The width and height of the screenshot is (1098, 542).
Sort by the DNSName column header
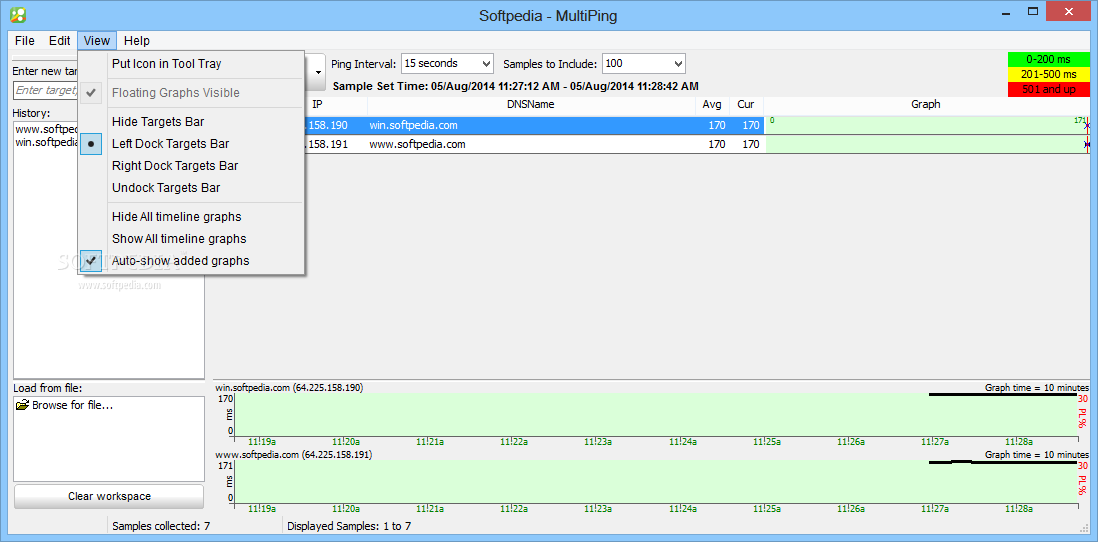531,104
